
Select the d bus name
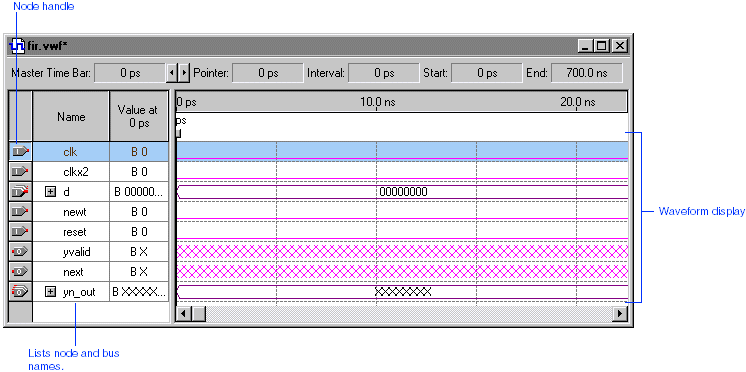pos(66,192)
